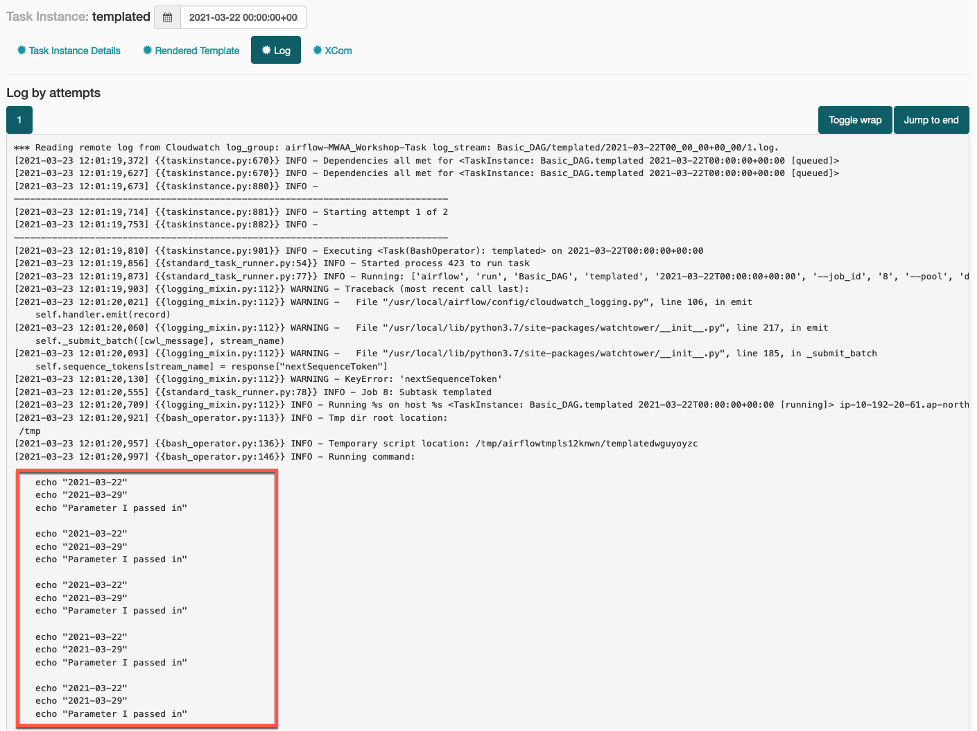977x731 pixels.
Task: Select the active Log tab
Action: (276, 49)
